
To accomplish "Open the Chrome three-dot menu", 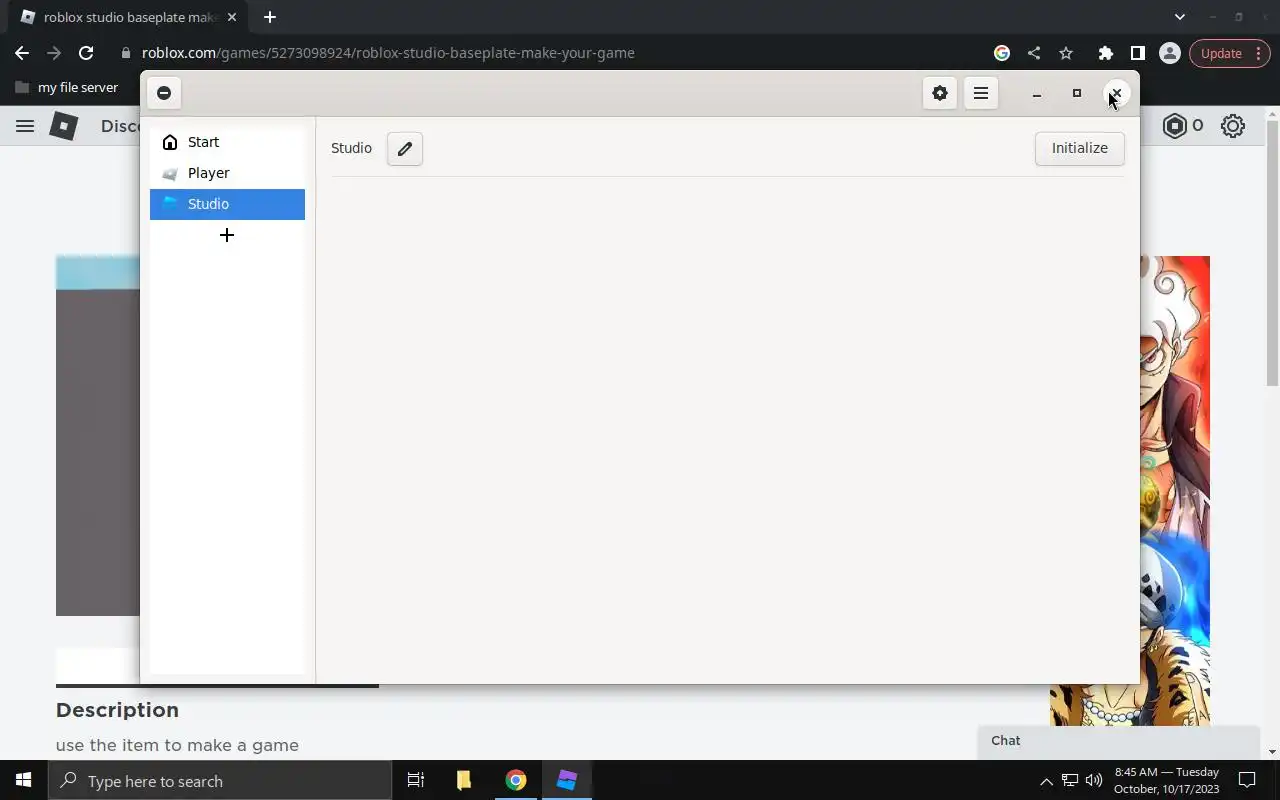I will (1259, 53).
